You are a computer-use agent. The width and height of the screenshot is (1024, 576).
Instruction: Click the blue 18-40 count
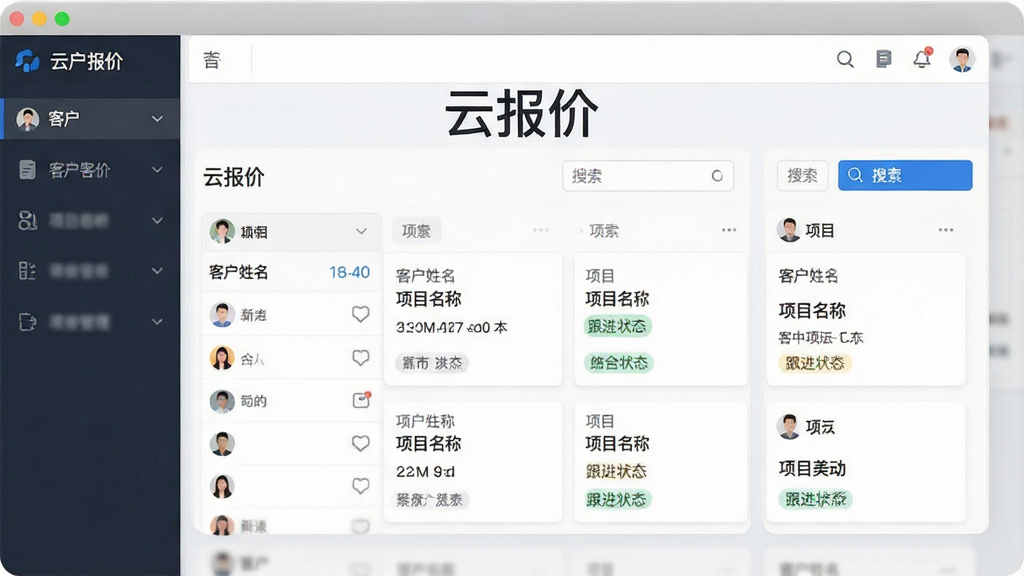coord(349,272)
